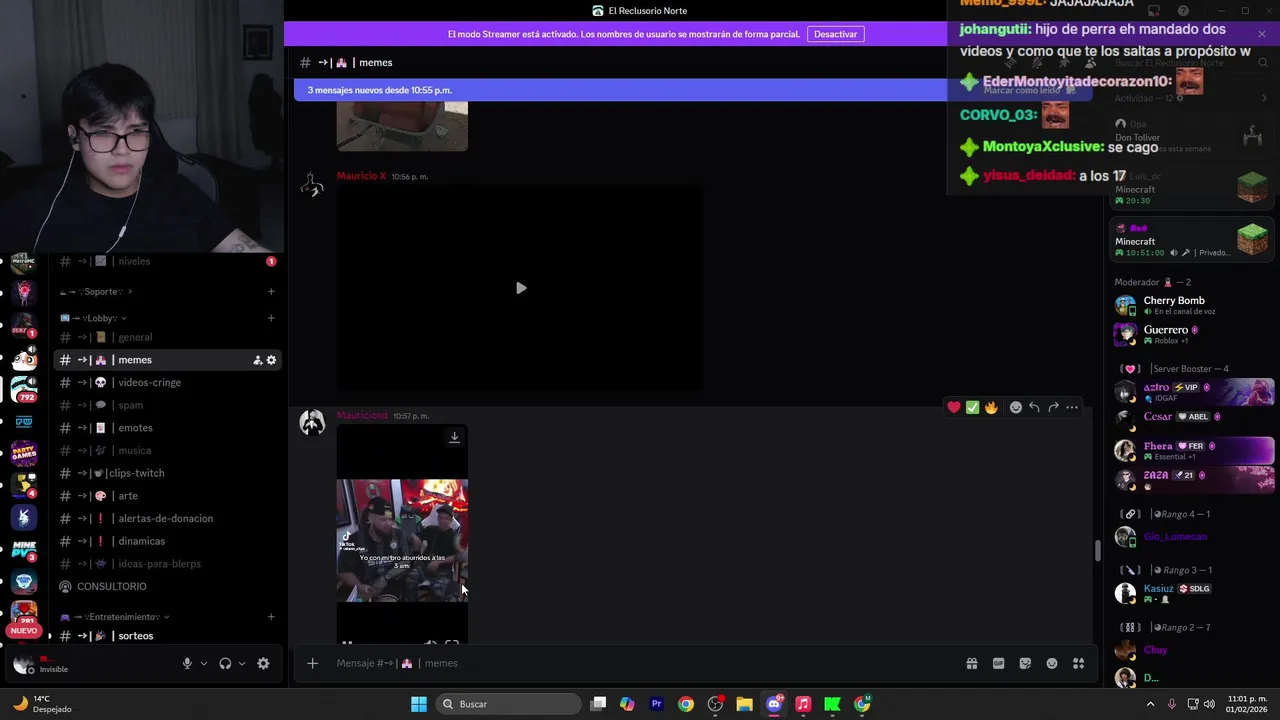Screen dimensions: 1280x720
Task: React with the red heart emoji
Action: 954,407
